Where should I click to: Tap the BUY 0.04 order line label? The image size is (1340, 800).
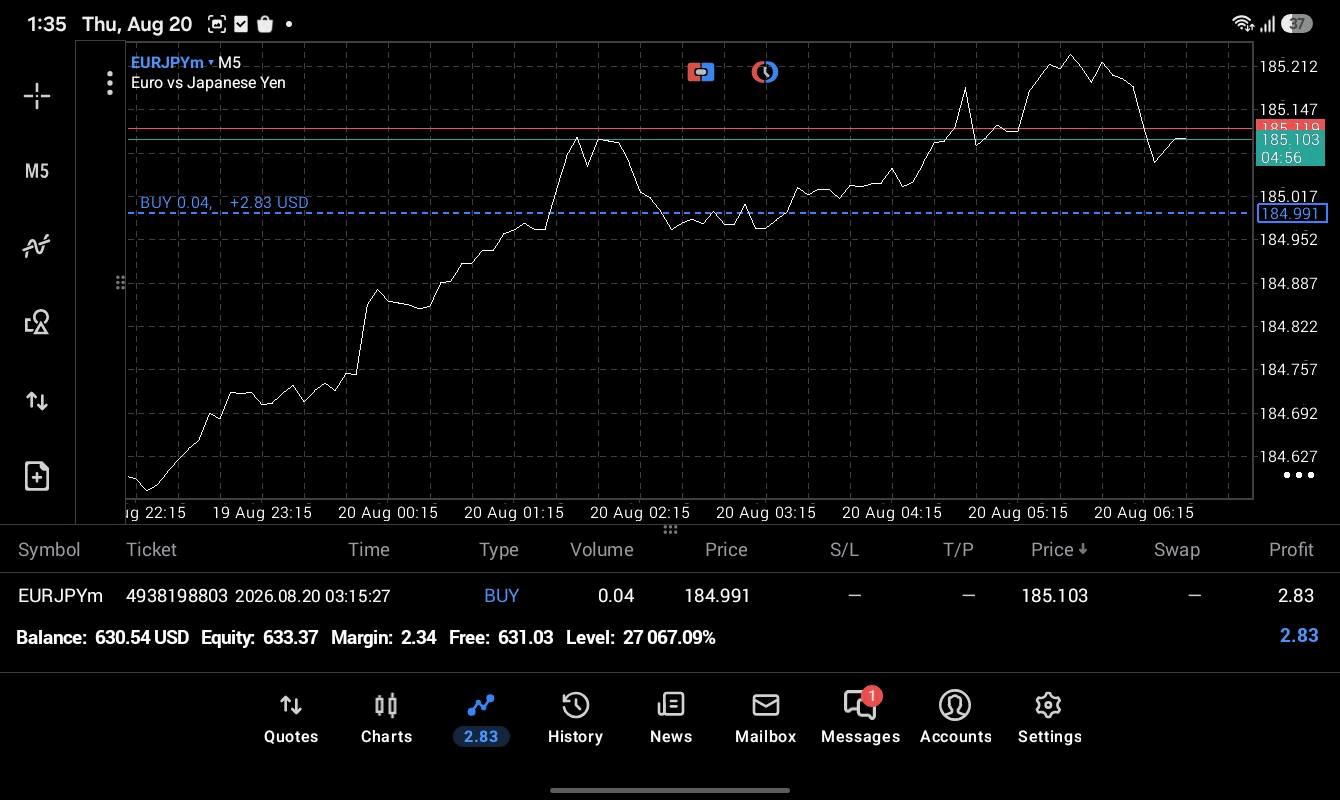tap(224, 202)
